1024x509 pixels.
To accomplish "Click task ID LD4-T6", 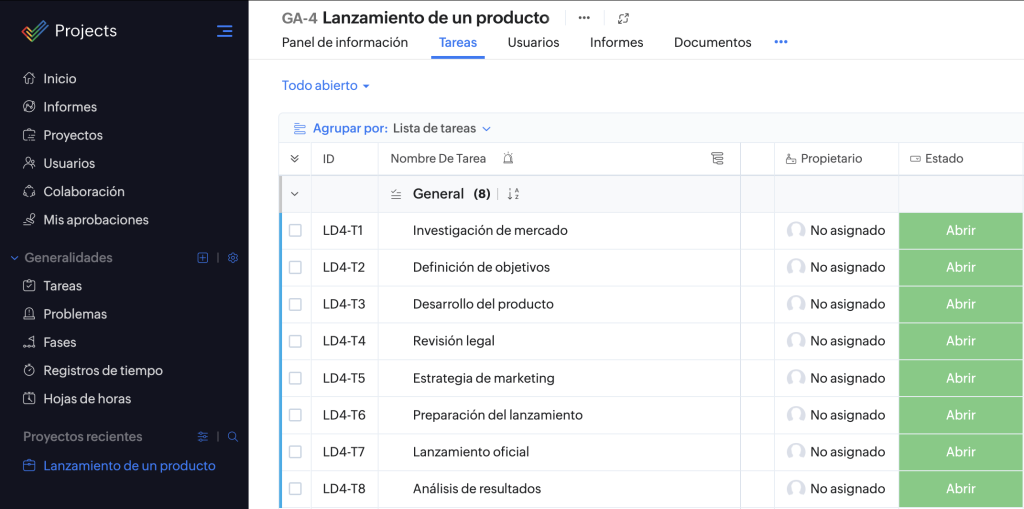I will click(x=344, y=415).
